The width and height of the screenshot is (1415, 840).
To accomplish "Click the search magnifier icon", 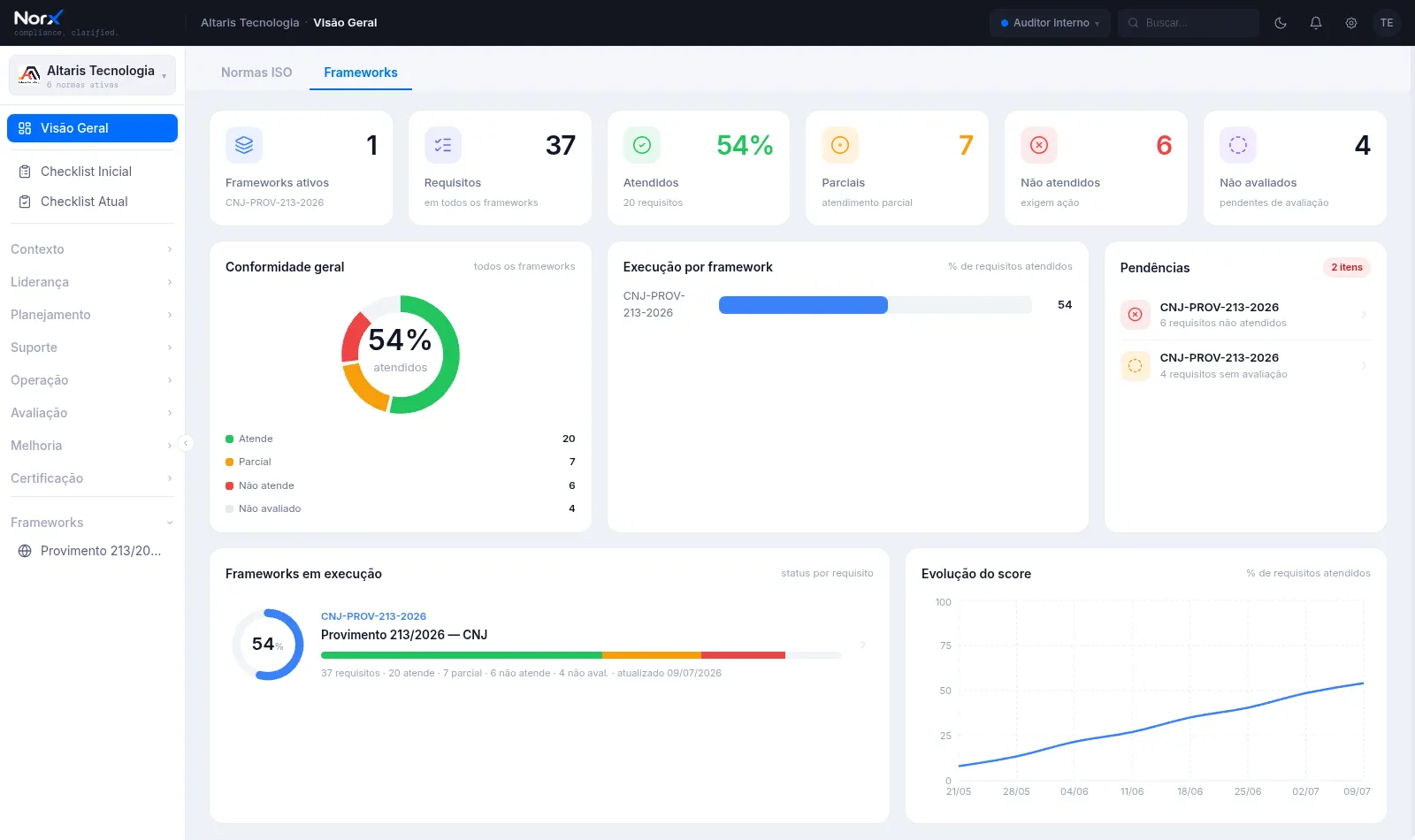I will tap(1133, 23).
